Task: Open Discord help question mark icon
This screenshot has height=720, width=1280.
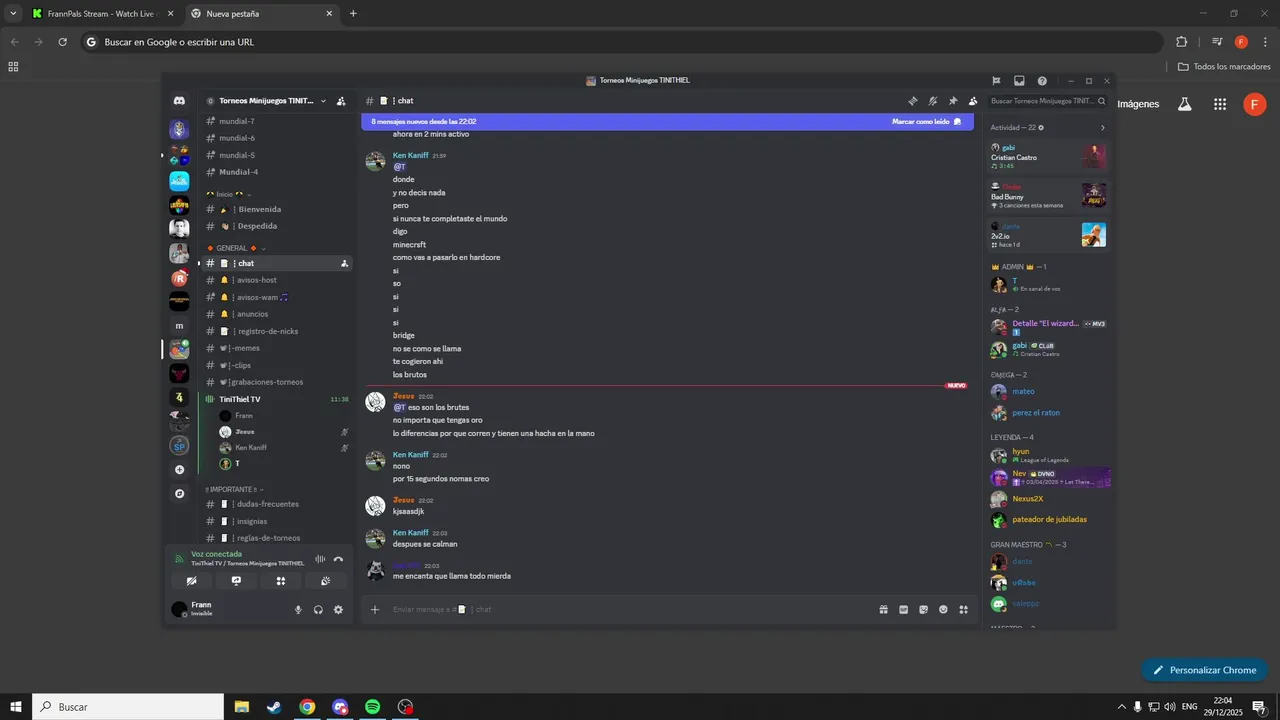Action: 1042,81
